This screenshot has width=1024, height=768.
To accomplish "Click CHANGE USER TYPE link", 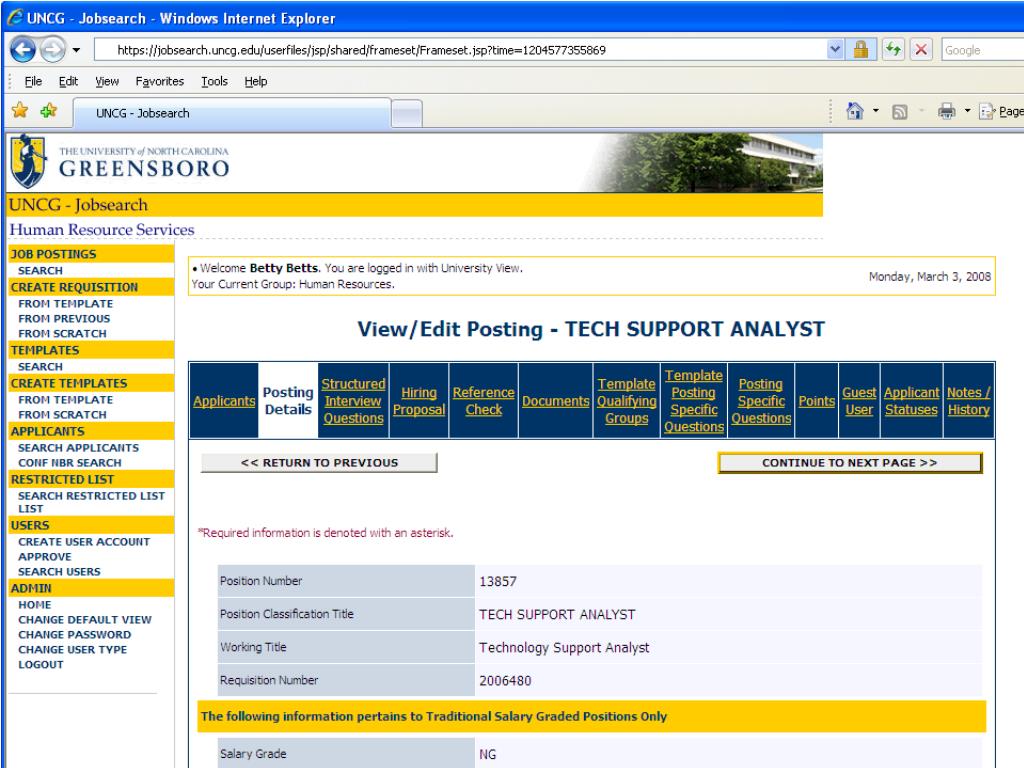I will (x=72, y=650).
